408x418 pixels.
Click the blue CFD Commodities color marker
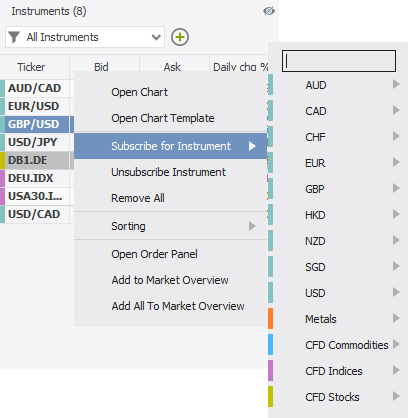point(270,344)
